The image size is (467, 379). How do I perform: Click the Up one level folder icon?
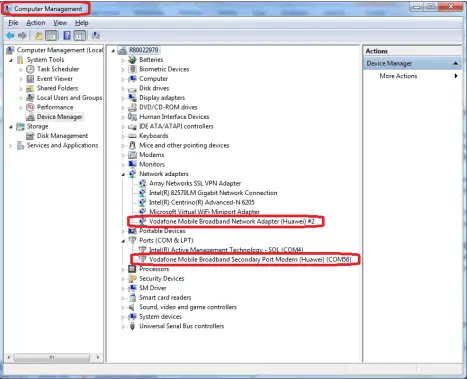(39, 36)
